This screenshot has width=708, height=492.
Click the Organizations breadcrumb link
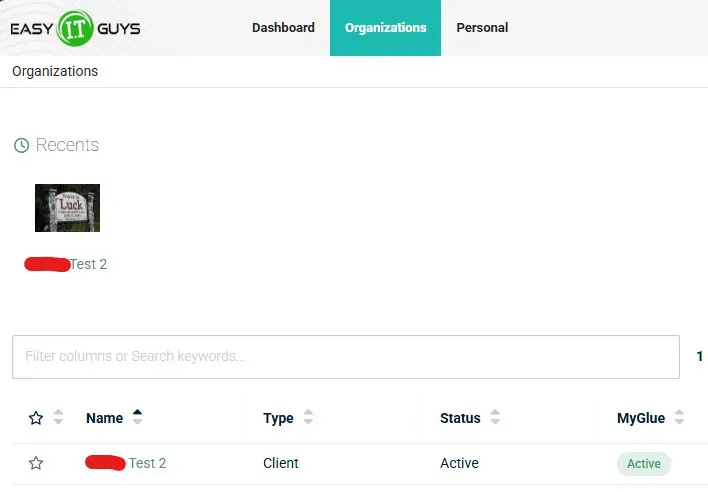(x=55, y=71)
